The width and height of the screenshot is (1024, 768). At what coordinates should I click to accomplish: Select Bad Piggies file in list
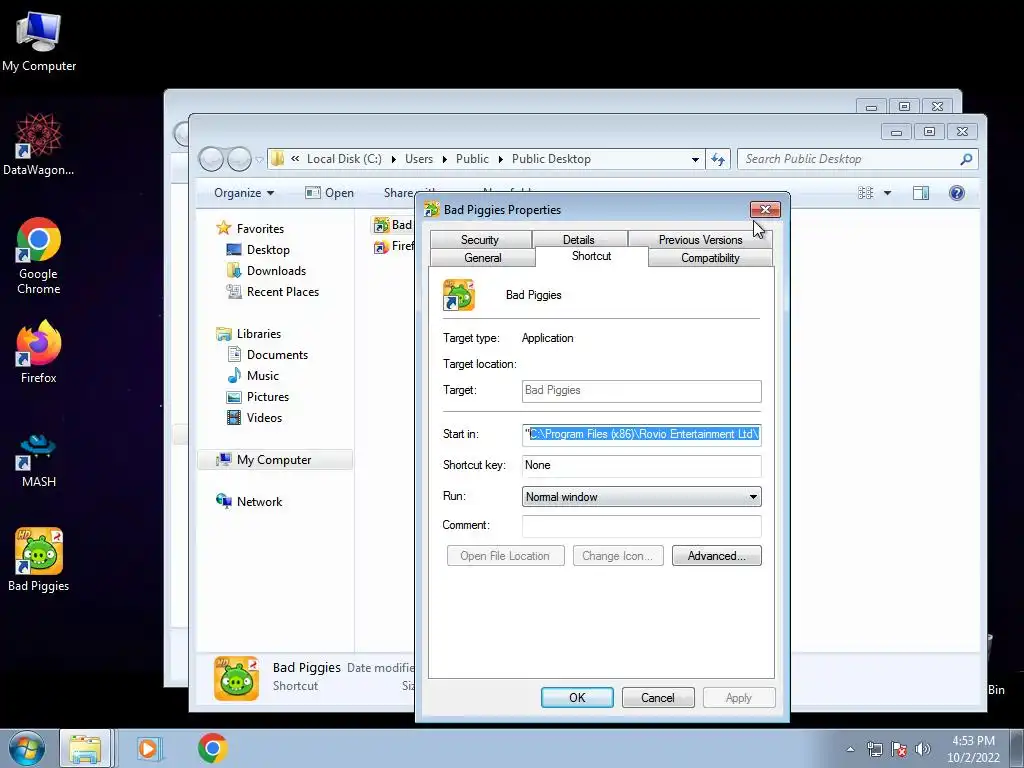coord(394,225)
